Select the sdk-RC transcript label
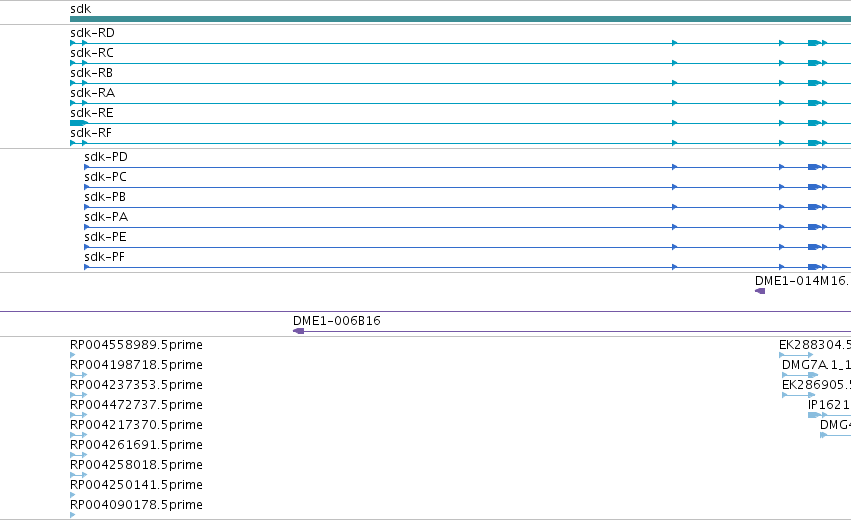The height and width of the screenshot is (520, 851). pyautogui.click(x=92, y=53)
